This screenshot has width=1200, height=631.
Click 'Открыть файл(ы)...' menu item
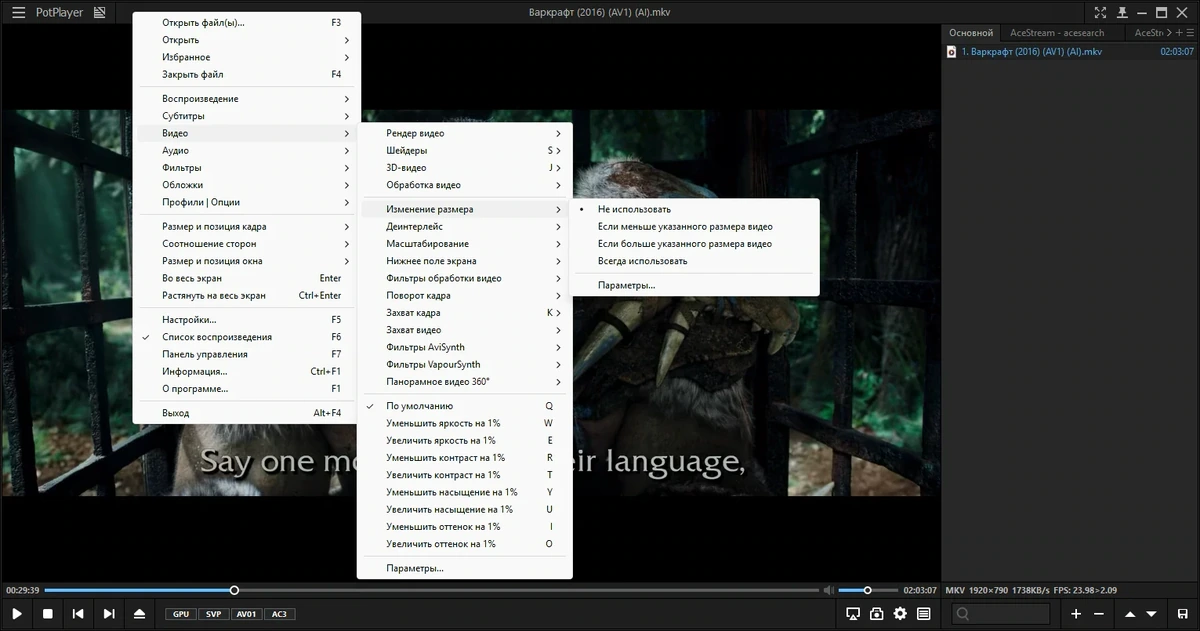click(247, 22)
